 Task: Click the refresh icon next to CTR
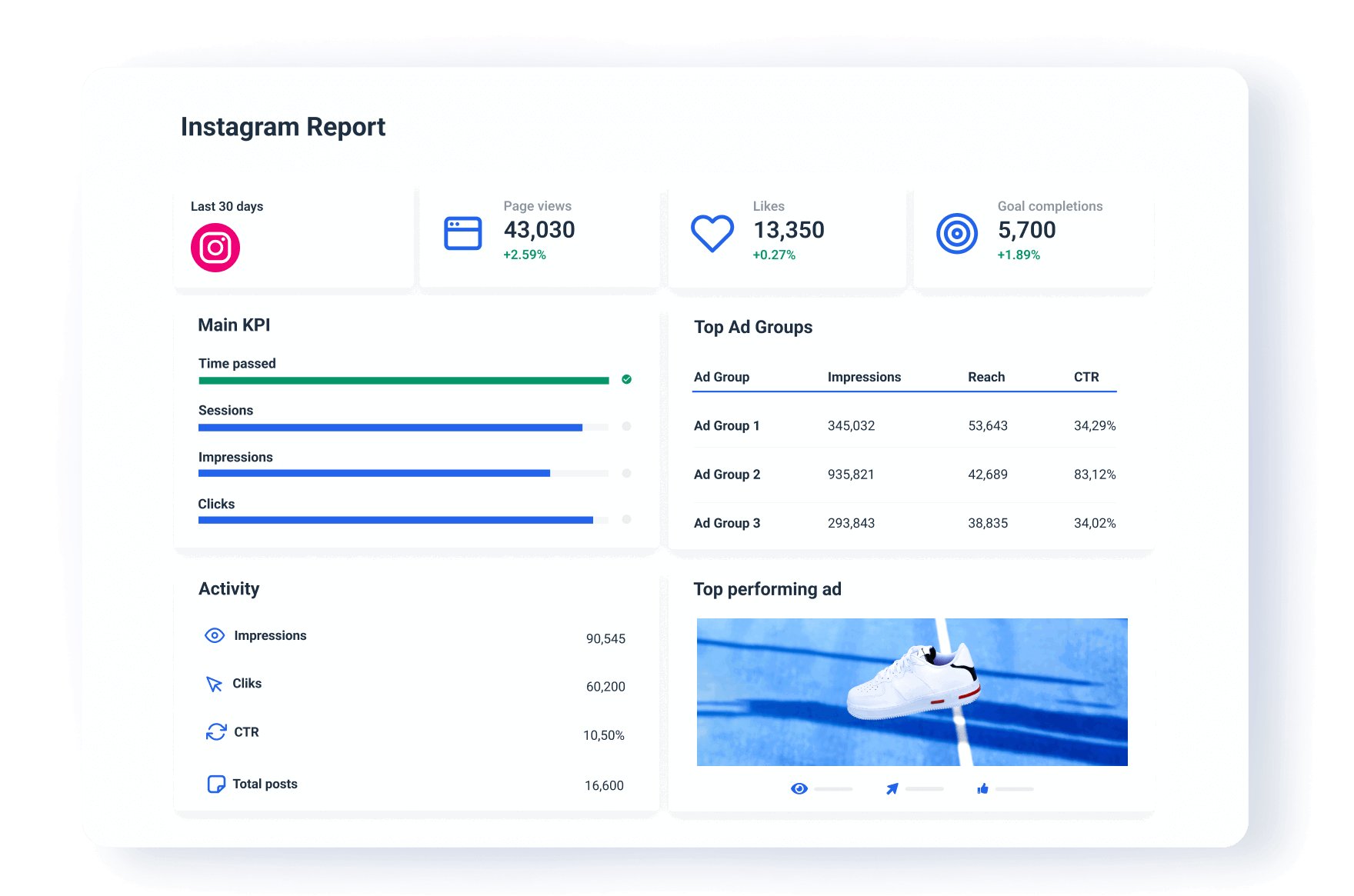pos(215,732)
